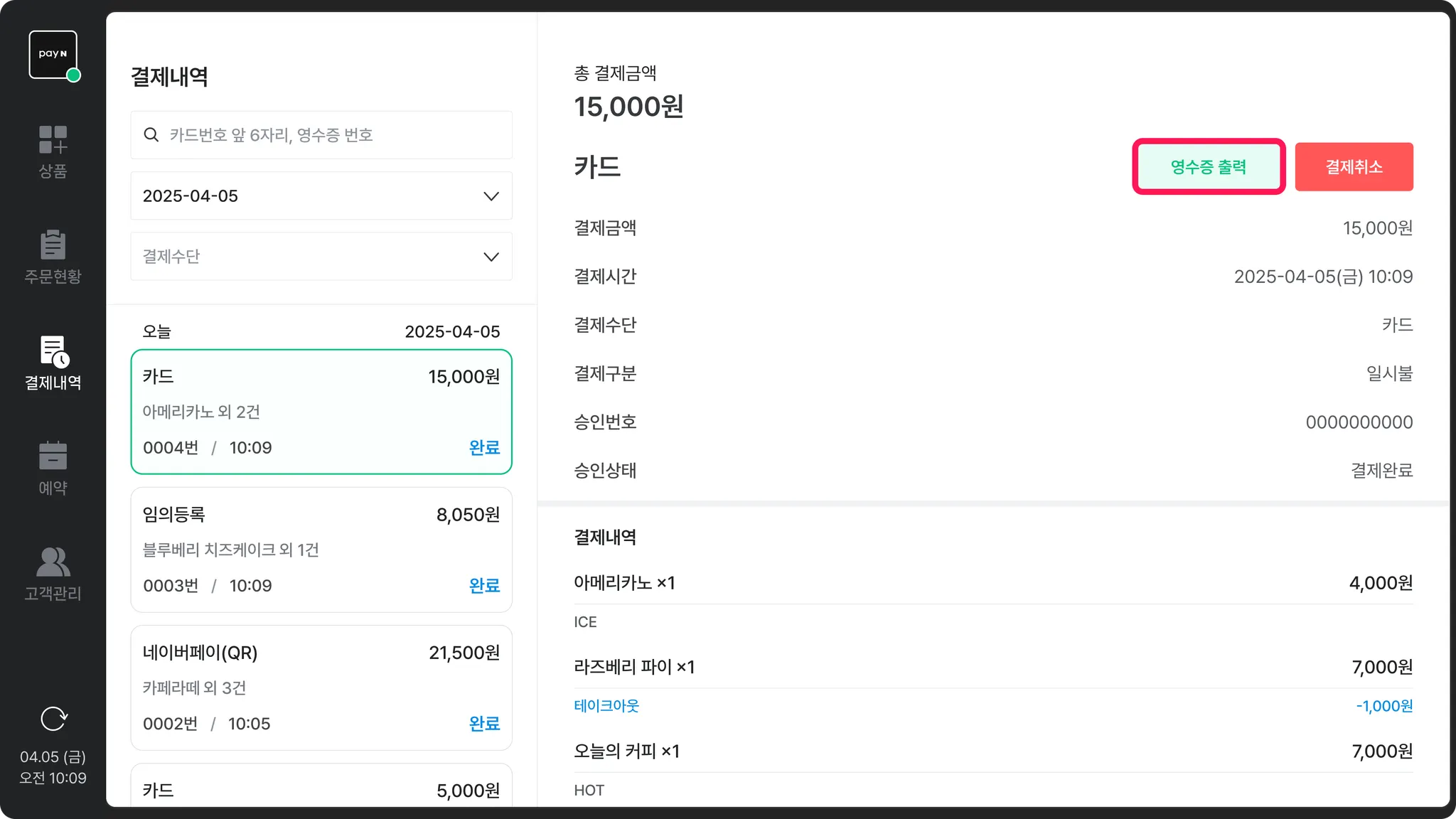Click the magnifier search icon

(151, 135)
